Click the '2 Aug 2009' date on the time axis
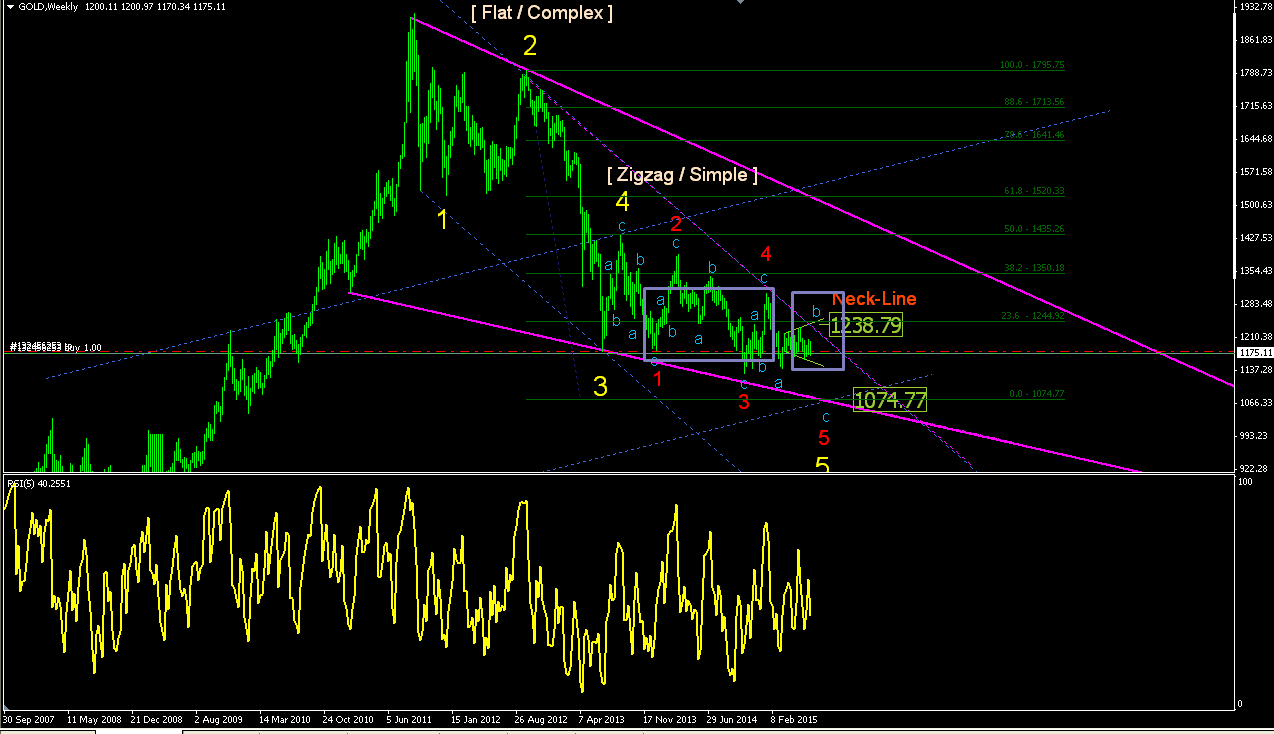This screenshot has height=734, width=1274. 219,719
